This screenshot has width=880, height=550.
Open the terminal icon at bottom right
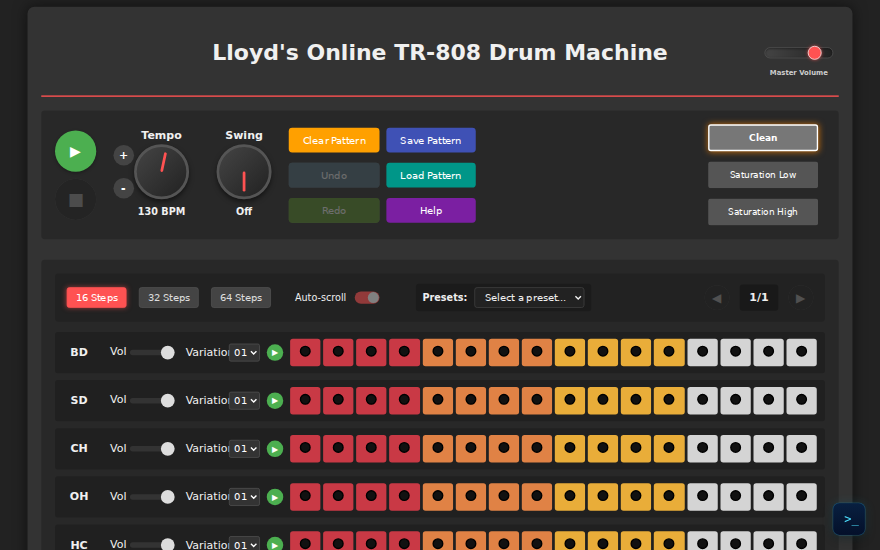click(849, 519)
